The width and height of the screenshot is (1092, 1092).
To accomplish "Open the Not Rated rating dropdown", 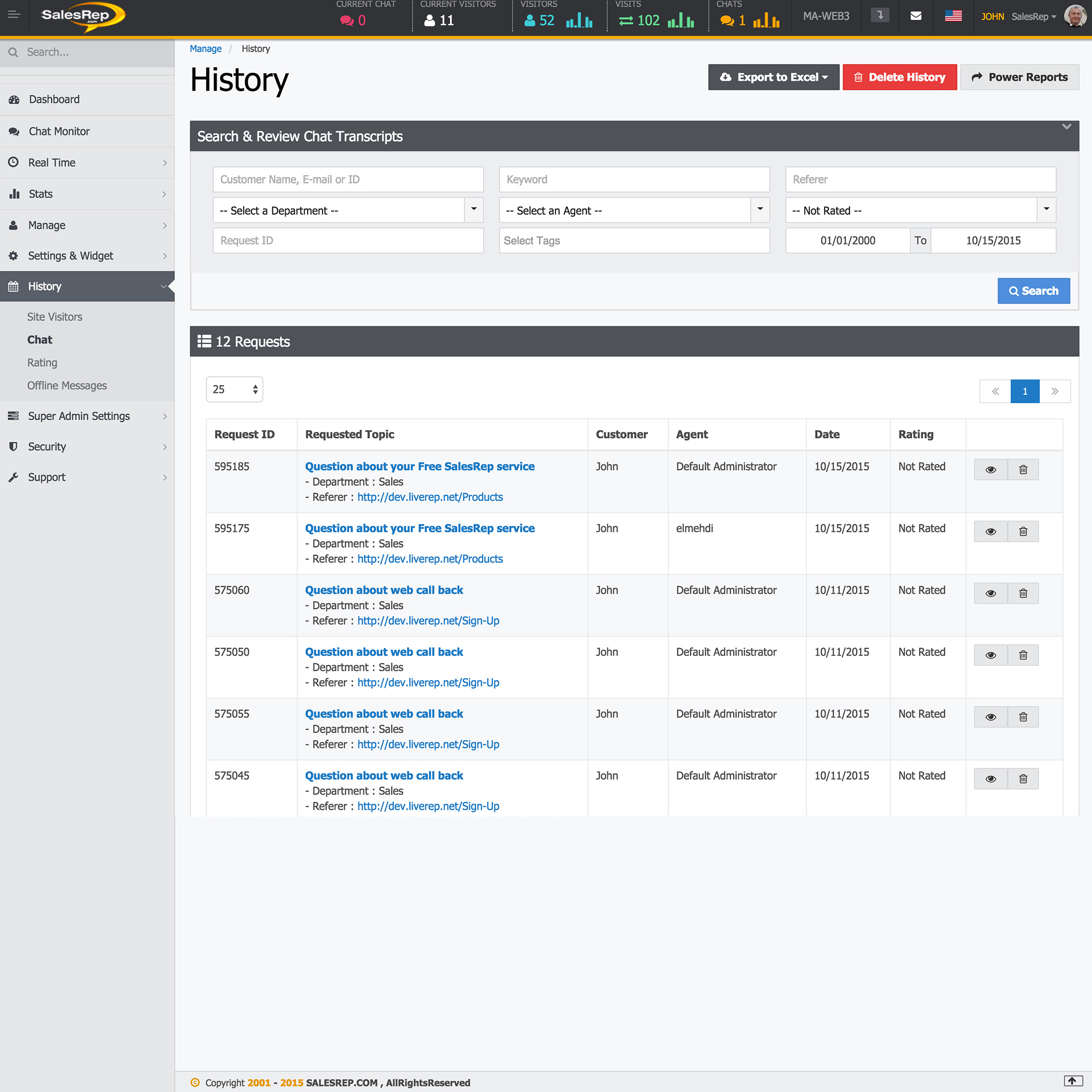I will [x=920, y=210].
